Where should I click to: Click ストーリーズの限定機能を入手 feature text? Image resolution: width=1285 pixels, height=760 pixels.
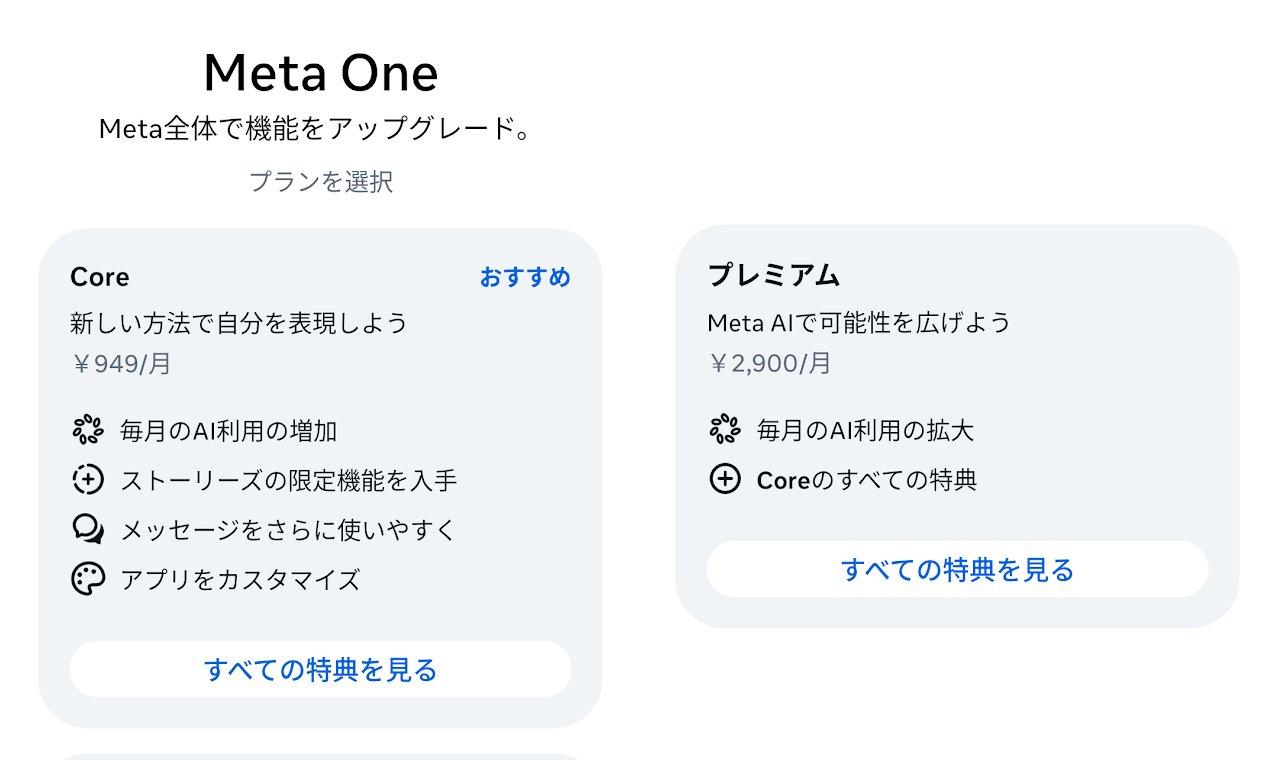tap(289, 481)
